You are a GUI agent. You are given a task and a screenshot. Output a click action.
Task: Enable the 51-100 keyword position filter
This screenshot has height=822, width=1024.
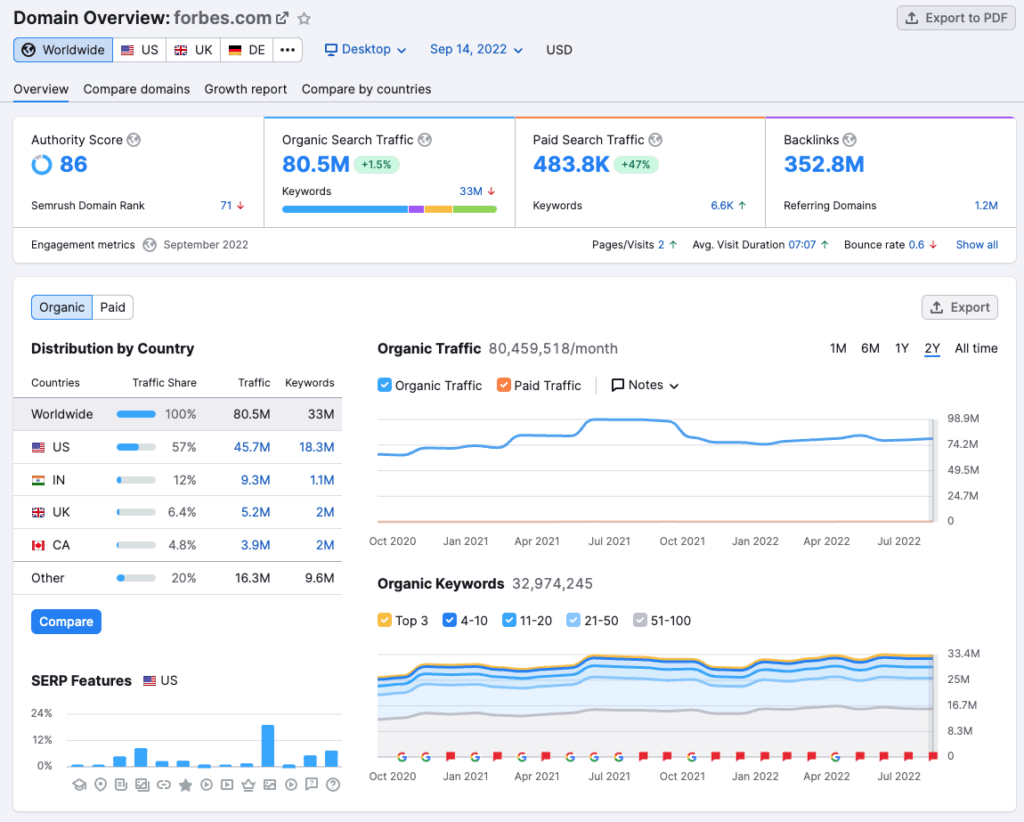click(x=640, y=620)
